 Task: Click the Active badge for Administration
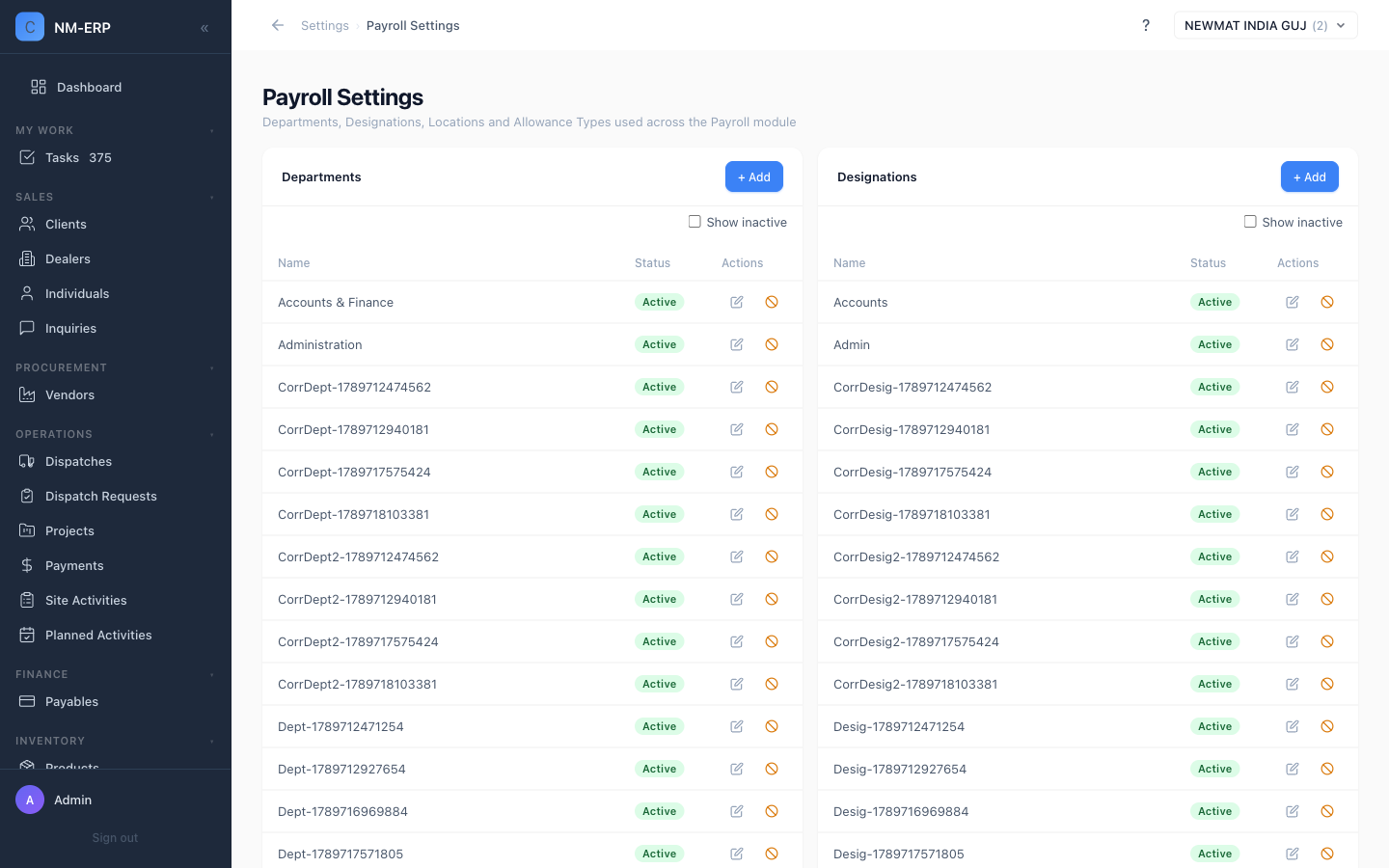pyautogui.click(x=660, y=344)
